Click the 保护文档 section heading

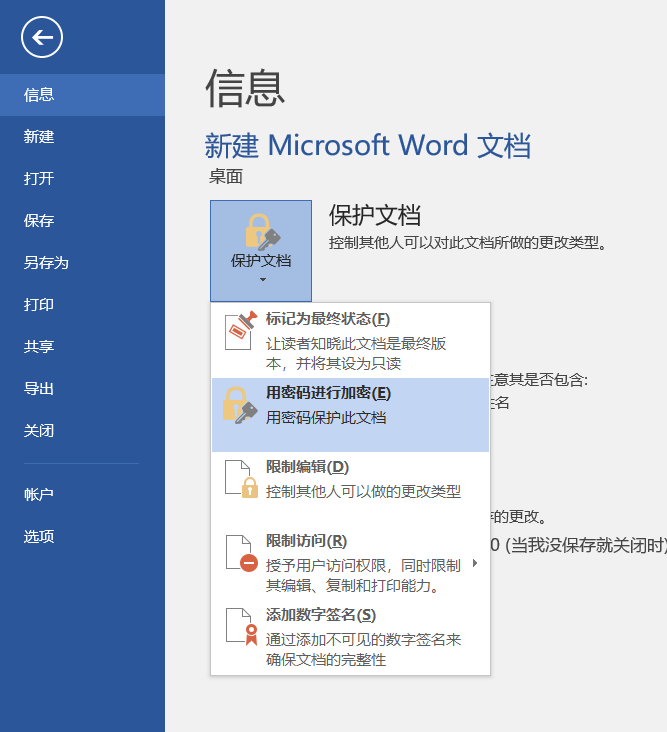click(375, 215)
